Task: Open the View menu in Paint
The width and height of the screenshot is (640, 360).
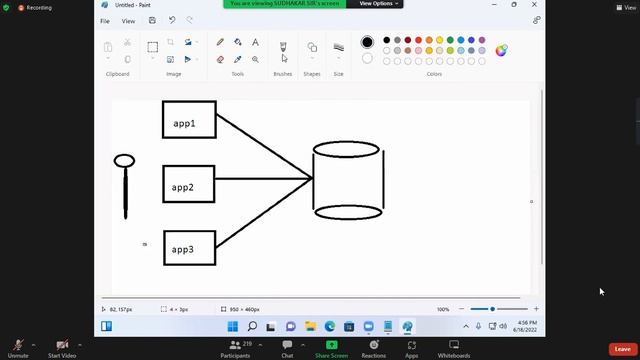Action: pyautogui.click(x=128, y=21)
